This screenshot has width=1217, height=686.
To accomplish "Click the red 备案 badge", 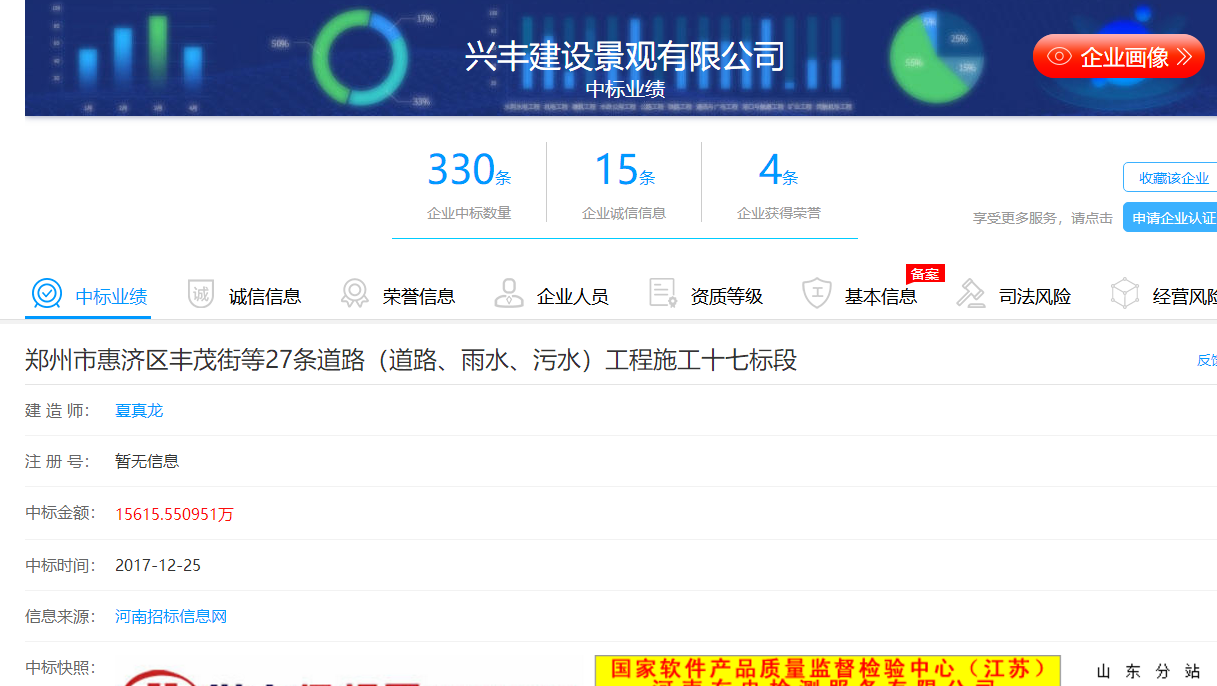I will (925, 273).
